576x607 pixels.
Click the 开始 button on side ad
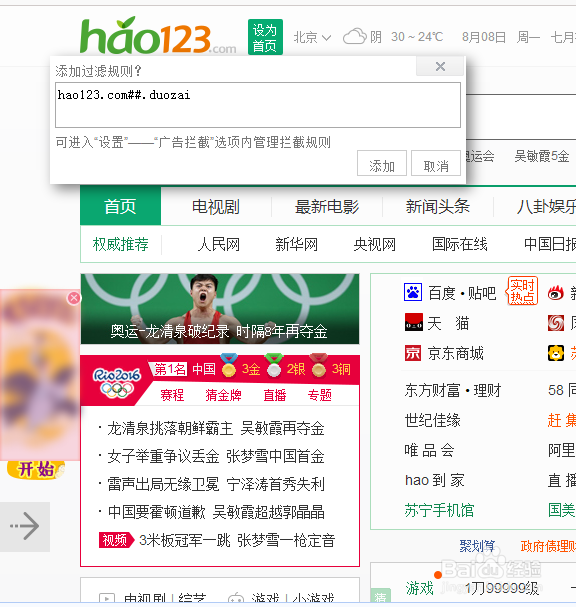(x=36, y=470)
